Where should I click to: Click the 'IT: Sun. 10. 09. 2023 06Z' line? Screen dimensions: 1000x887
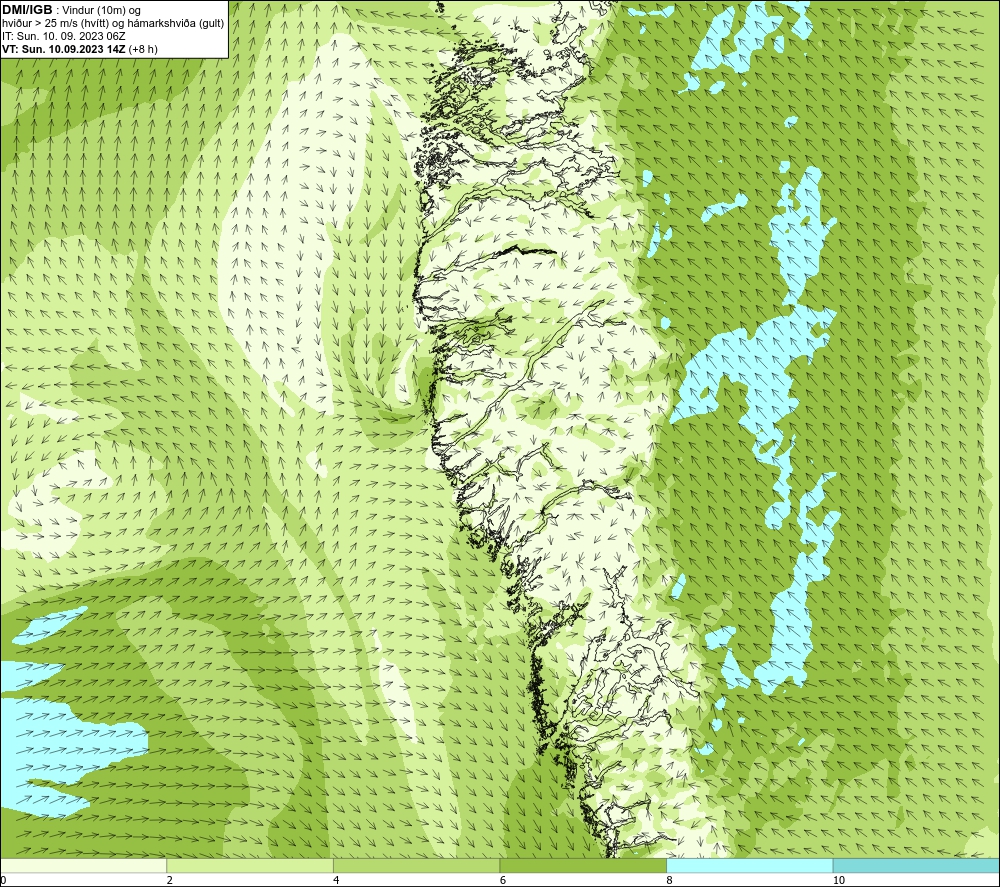point(64,36)
